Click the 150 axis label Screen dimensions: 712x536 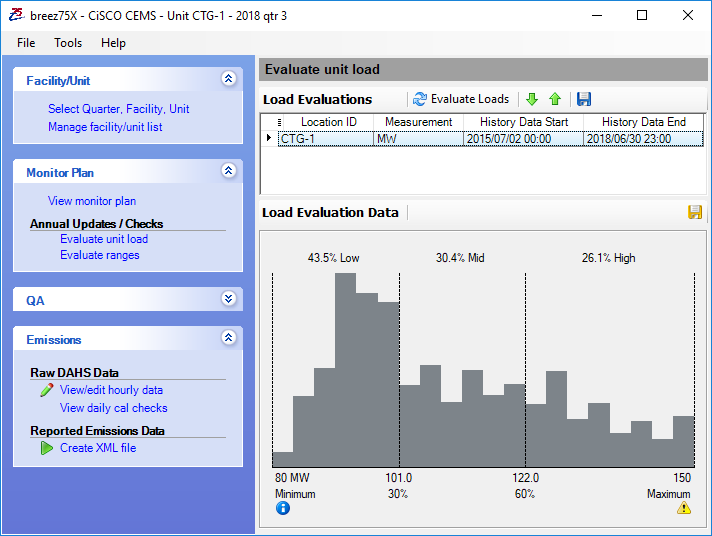click(x=682, y=478)
